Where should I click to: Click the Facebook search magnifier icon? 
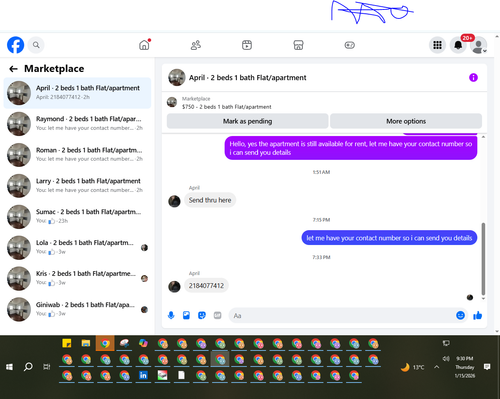click(36, 45)
